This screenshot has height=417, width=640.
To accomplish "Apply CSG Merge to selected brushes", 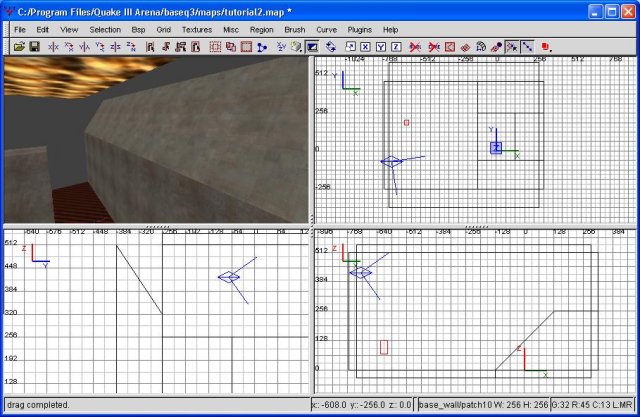I will [231, 47].
